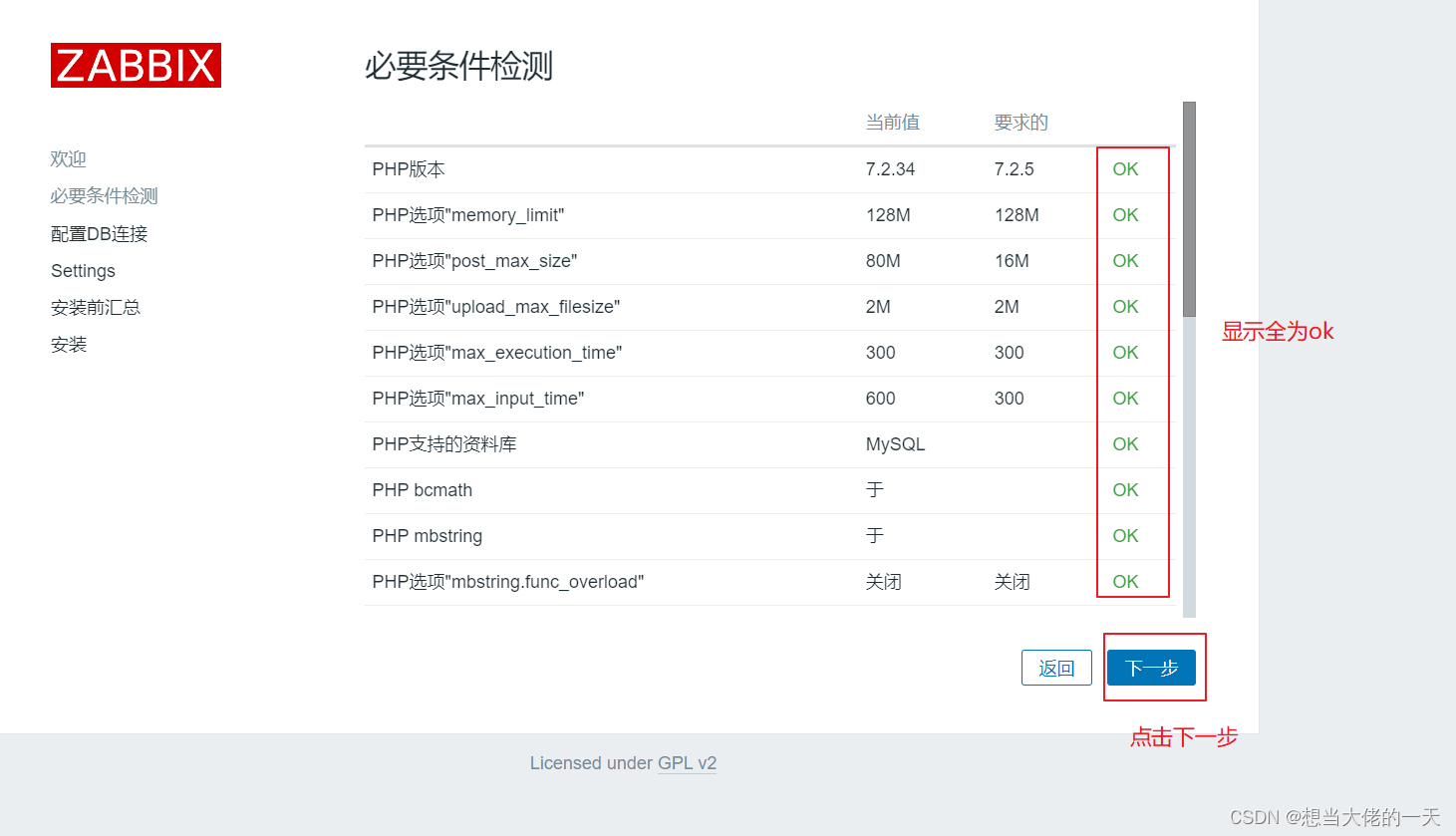This screenshot has height=836, width=1456.
Task: Select the Settings step in sidebar
Action: pos(83,271)
